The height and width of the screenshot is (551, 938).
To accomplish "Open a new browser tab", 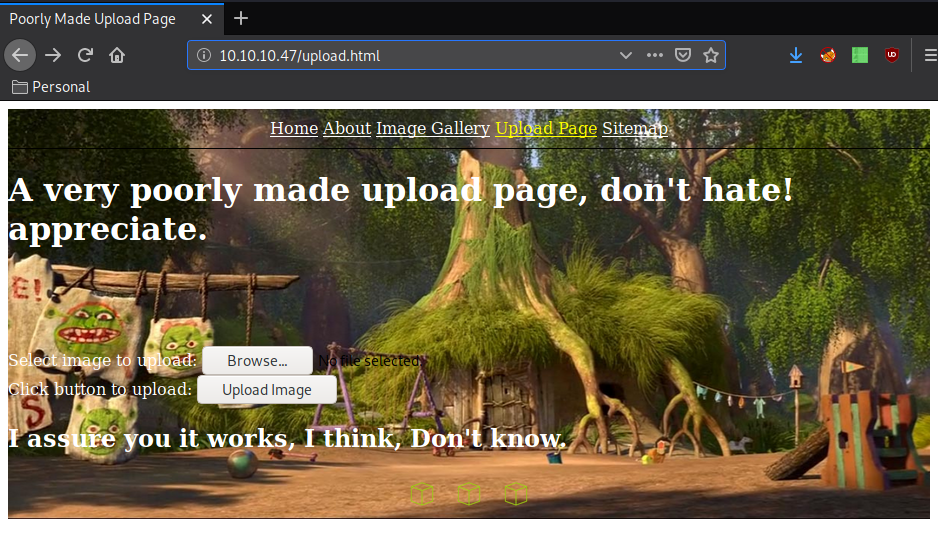I will [x=240, y=19].
